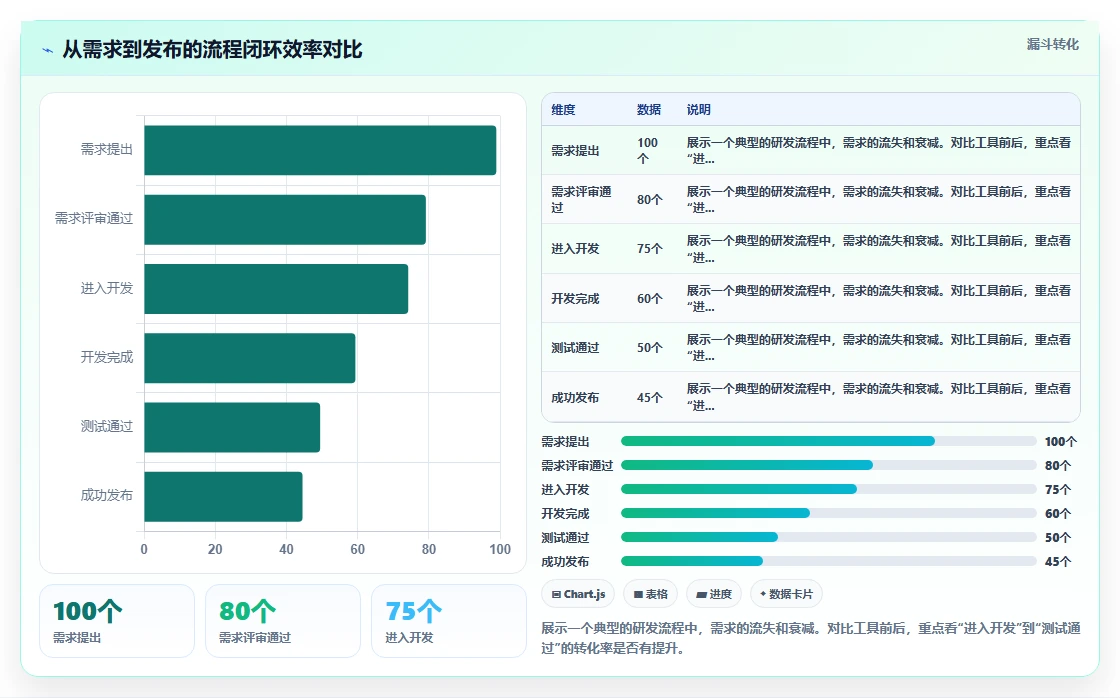Click the 开发完成 label on the chart axis
The height and width of the screenshot is (698, 1120).
[x=106, y=357]
